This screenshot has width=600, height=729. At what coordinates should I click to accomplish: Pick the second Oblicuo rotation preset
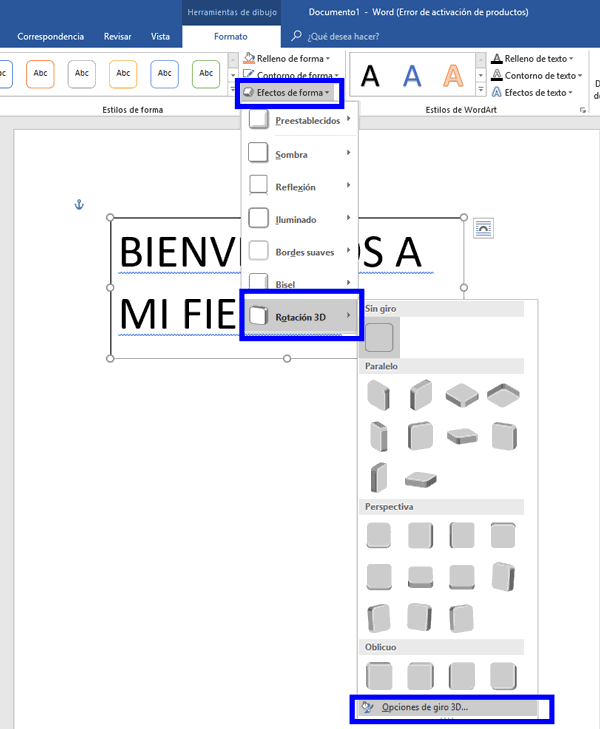(x=420, y=676)
